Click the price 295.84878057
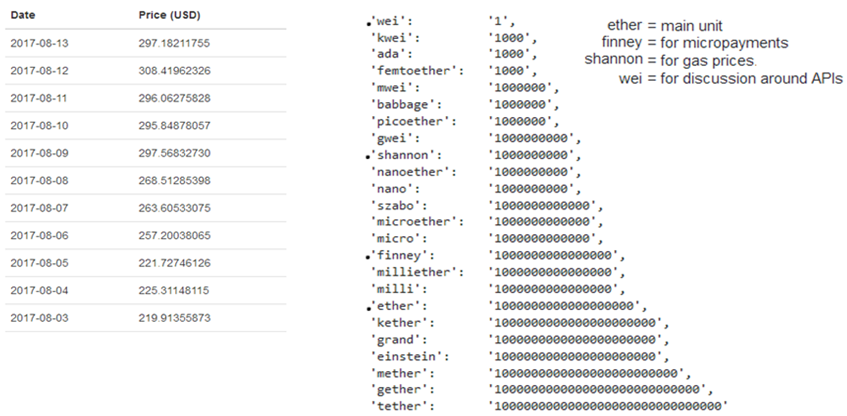 [x=181, y=125]
